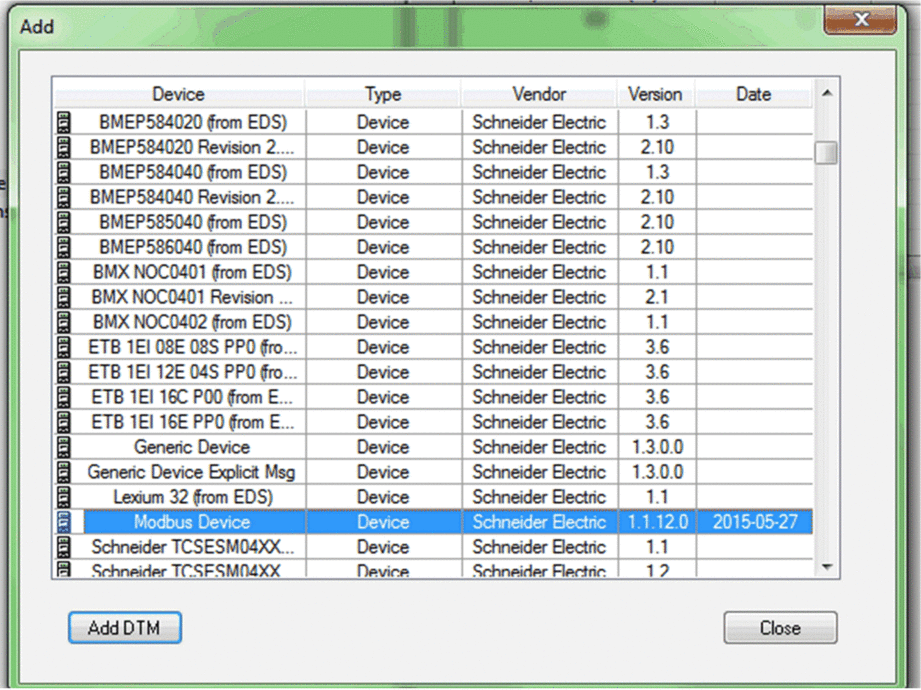
Task: Click the icon beside ETB 1EI 16C P00
Action: point(63,396)
